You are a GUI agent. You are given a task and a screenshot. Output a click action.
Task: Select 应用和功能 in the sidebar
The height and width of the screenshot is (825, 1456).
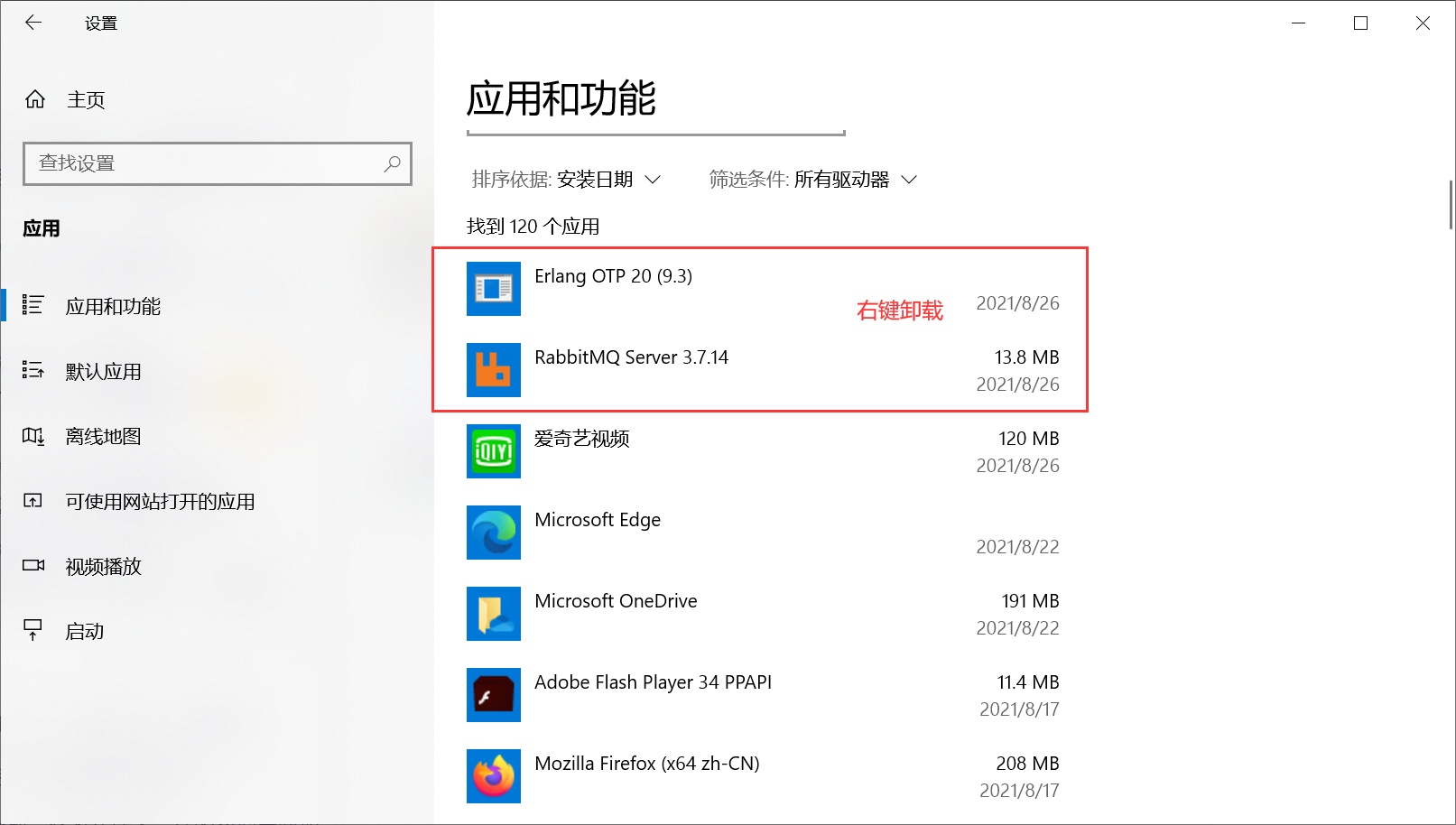pyautogui.click(x=113, y=307)
